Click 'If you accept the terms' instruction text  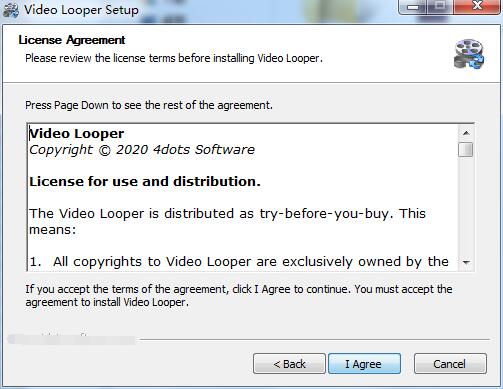click(239, 296)
